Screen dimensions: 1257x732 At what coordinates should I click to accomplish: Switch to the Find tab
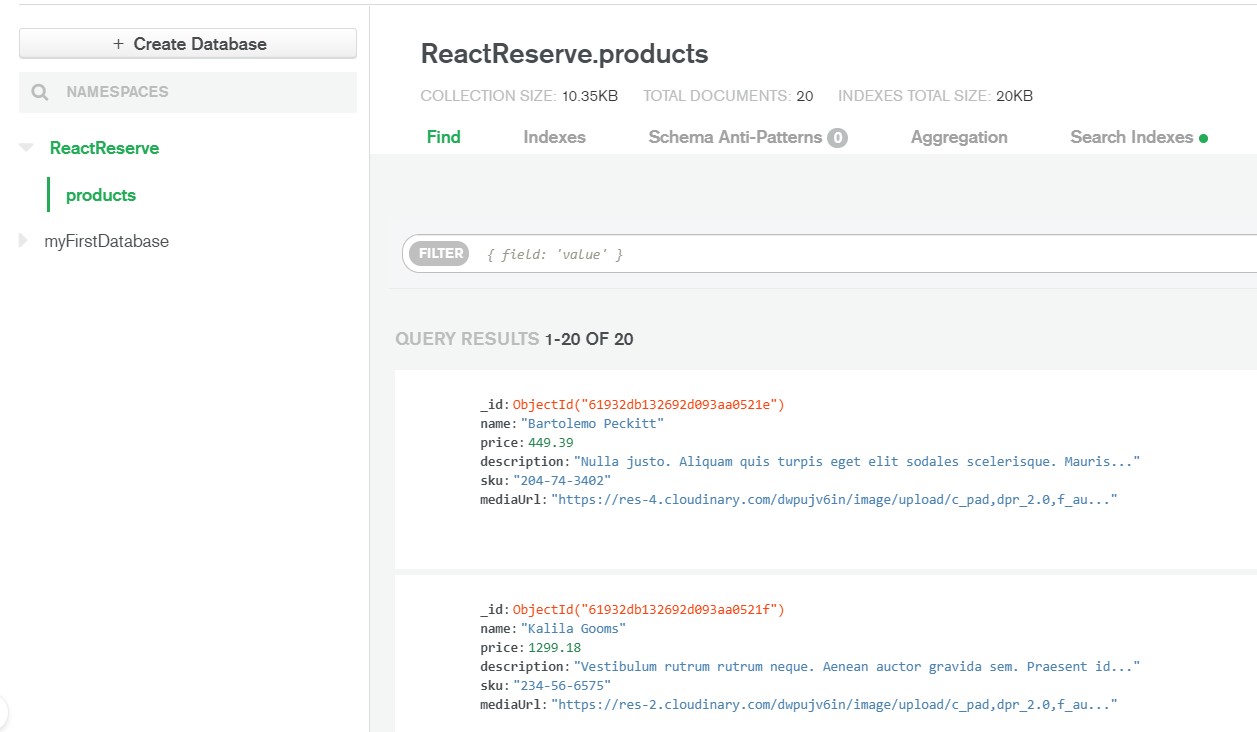[444, 137]
